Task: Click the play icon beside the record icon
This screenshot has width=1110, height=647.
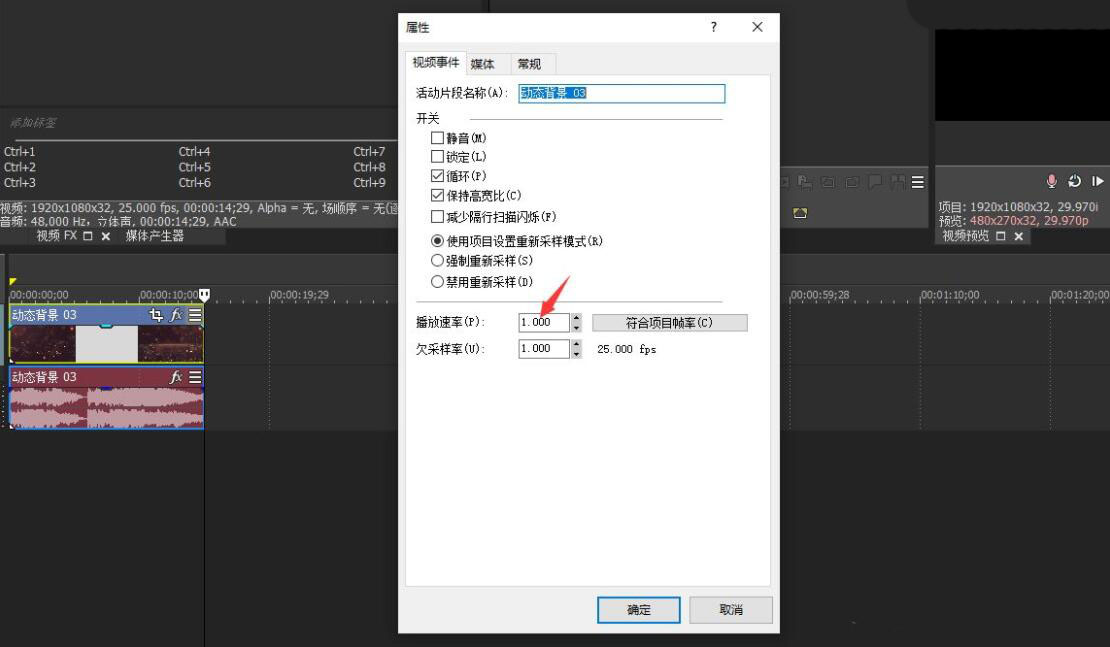Action: pyautogui.click(x=1097, y=181)
